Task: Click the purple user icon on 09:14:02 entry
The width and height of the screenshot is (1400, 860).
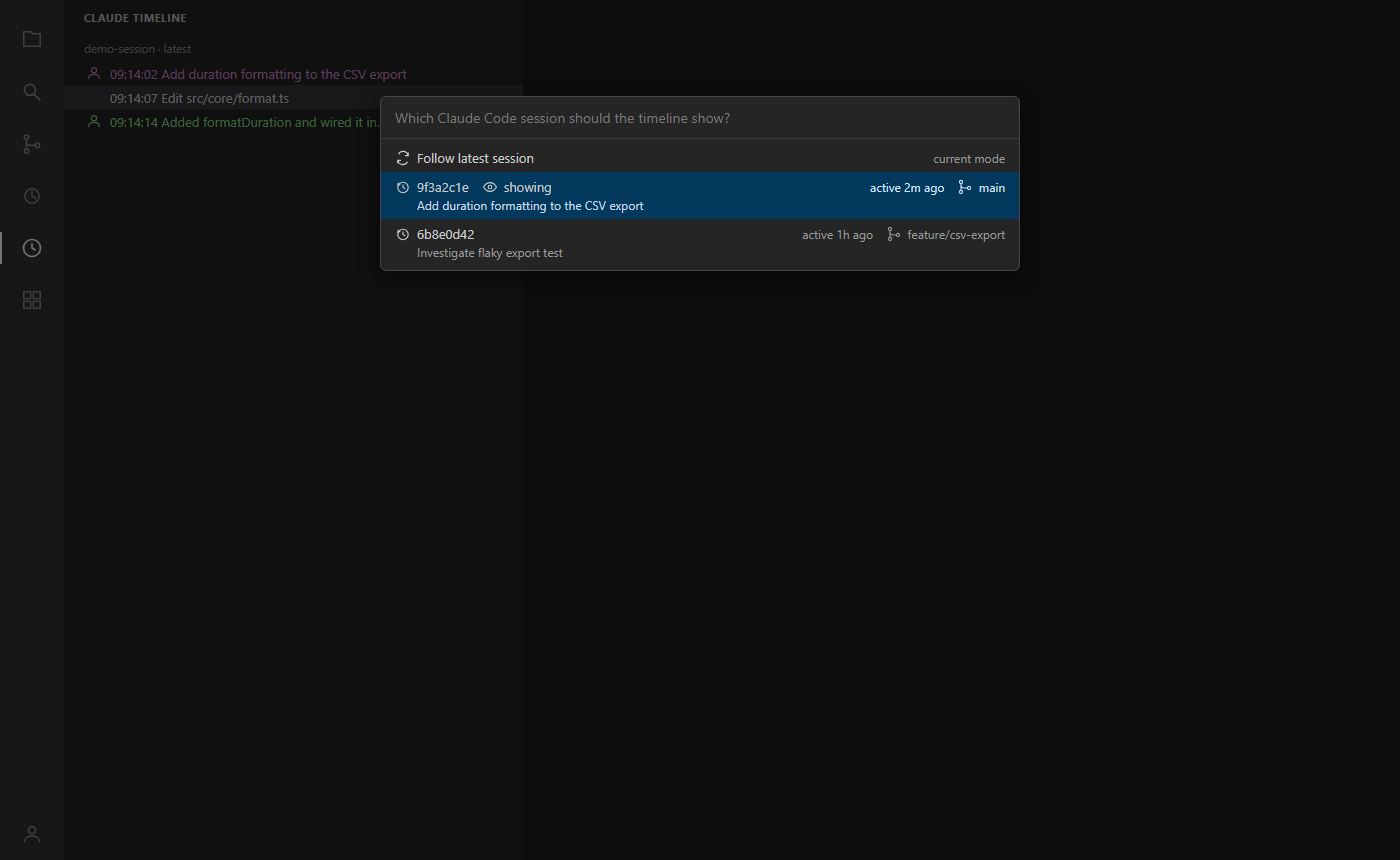Action: (94, 74)
